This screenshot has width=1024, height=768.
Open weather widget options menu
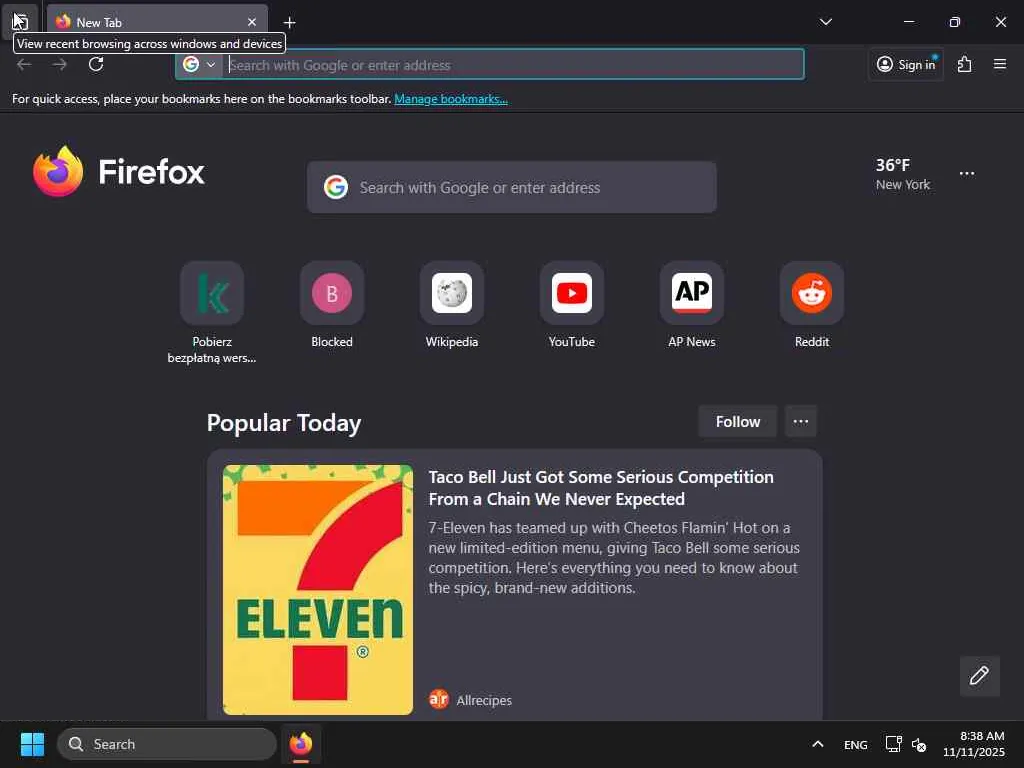967,174
